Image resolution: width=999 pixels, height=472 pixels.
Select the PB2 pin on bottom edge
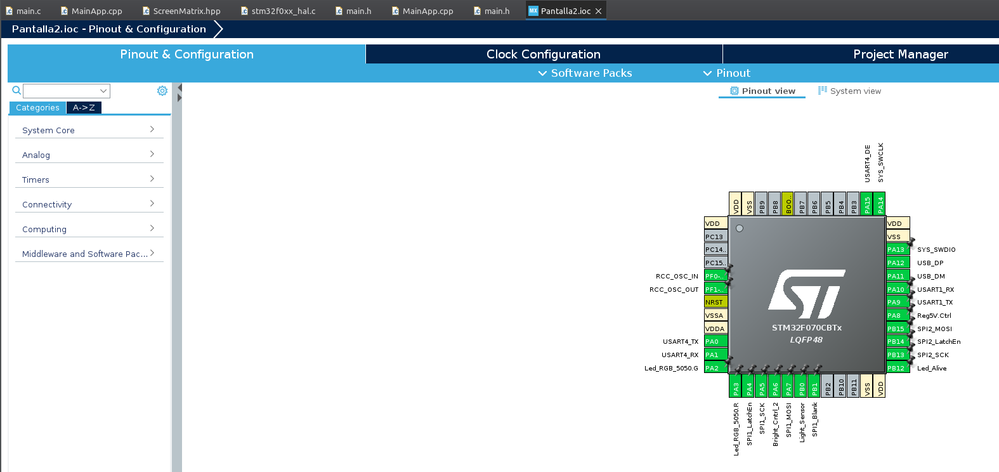(x=827, y=386)
